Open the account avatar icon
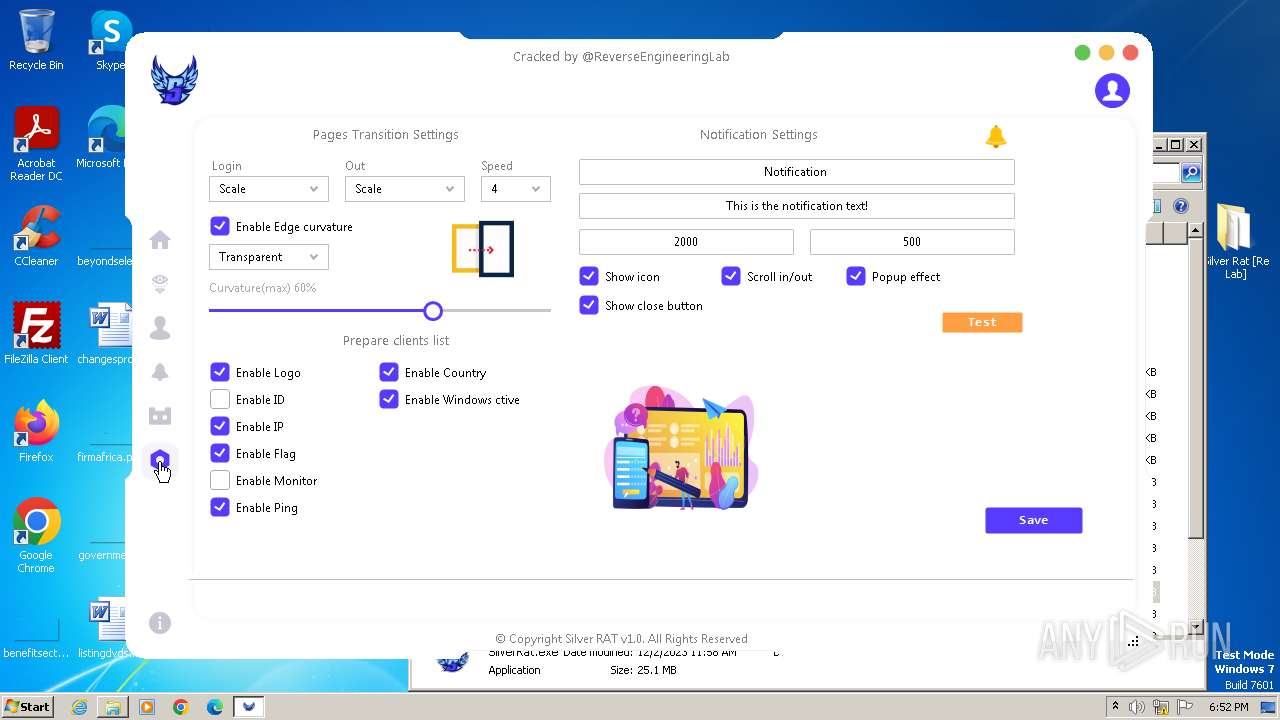The height and width of the screenshot is (720, 1280). [1112, 90]
